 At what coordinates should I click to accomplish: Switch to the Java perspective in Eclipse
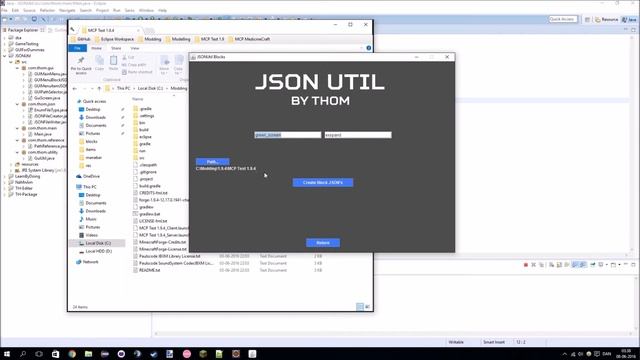point(629,20)
